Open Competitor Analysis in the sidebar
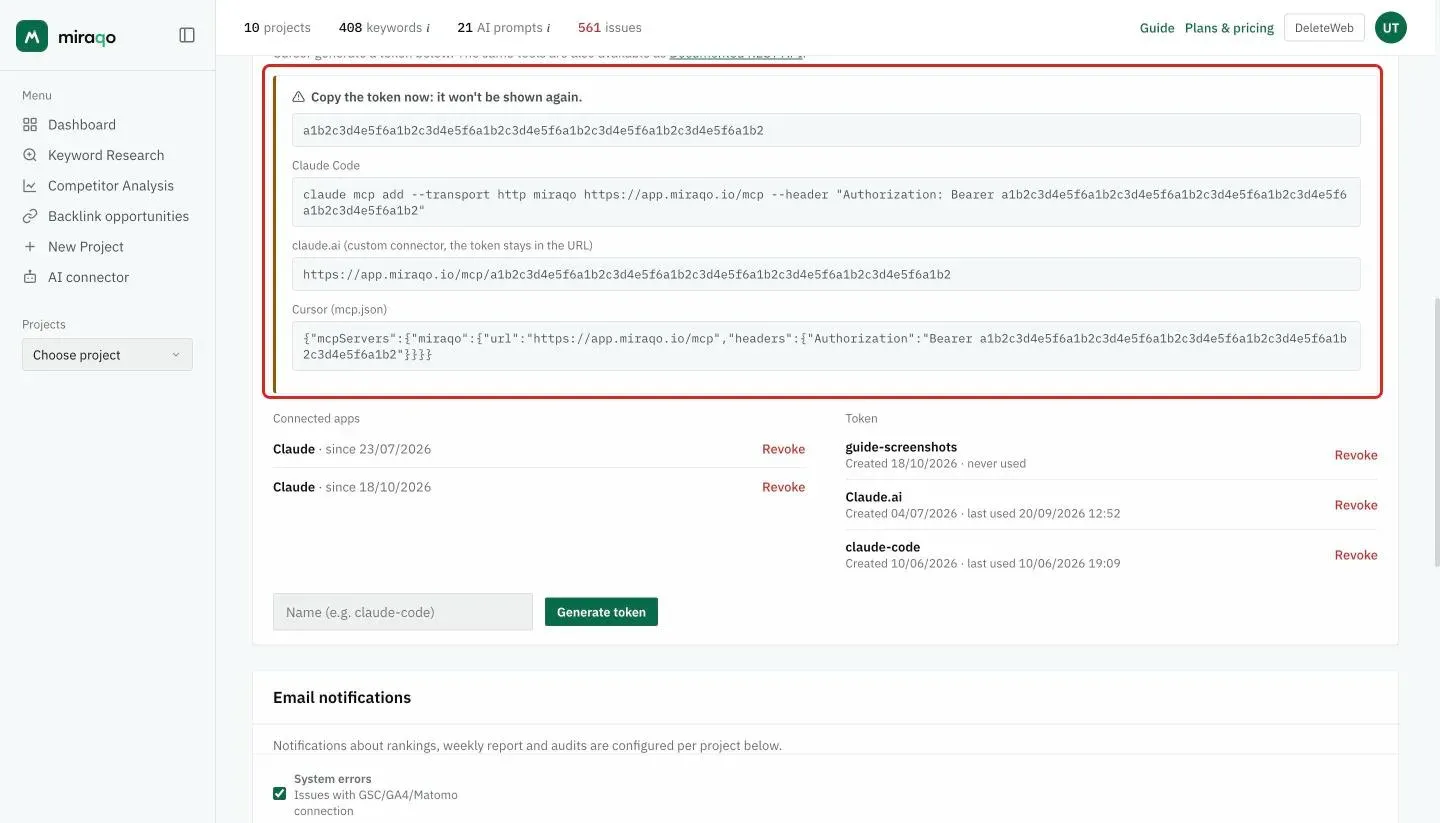Viewport: 1440px width, 823px height. [111, 186]
